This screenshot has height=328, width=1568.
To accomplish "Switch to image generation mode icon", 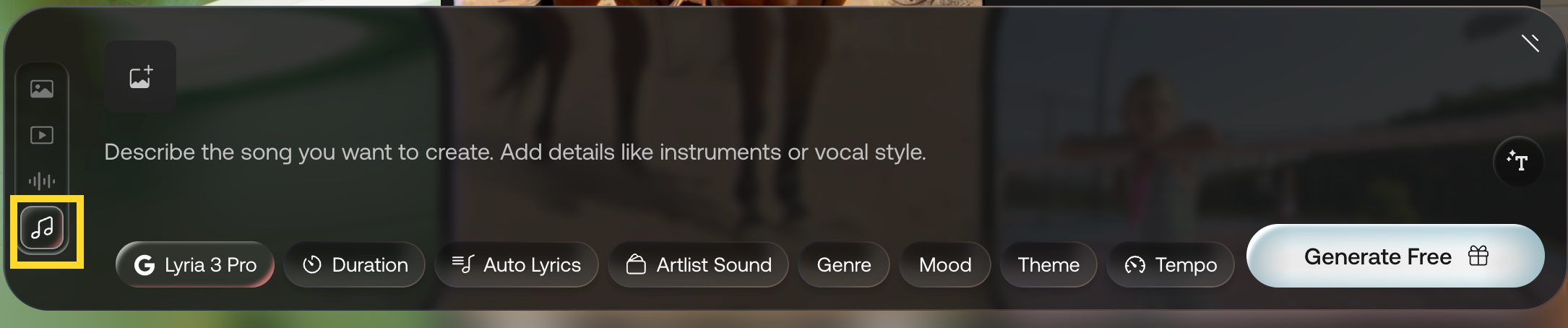I will [42, 89].
